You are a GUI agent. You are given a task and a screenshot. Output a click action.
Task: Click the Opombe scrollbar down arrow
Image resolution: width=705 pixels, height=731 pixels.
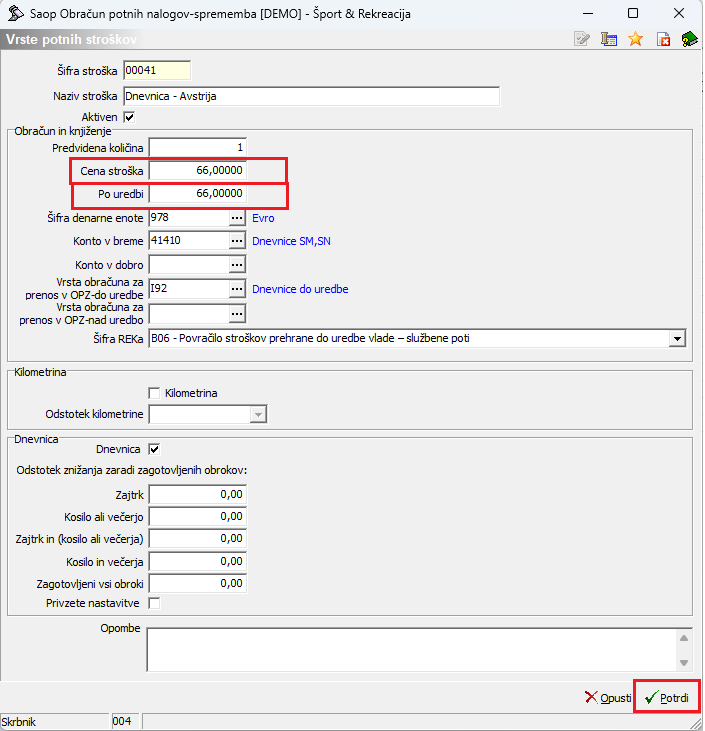point(684,662)
